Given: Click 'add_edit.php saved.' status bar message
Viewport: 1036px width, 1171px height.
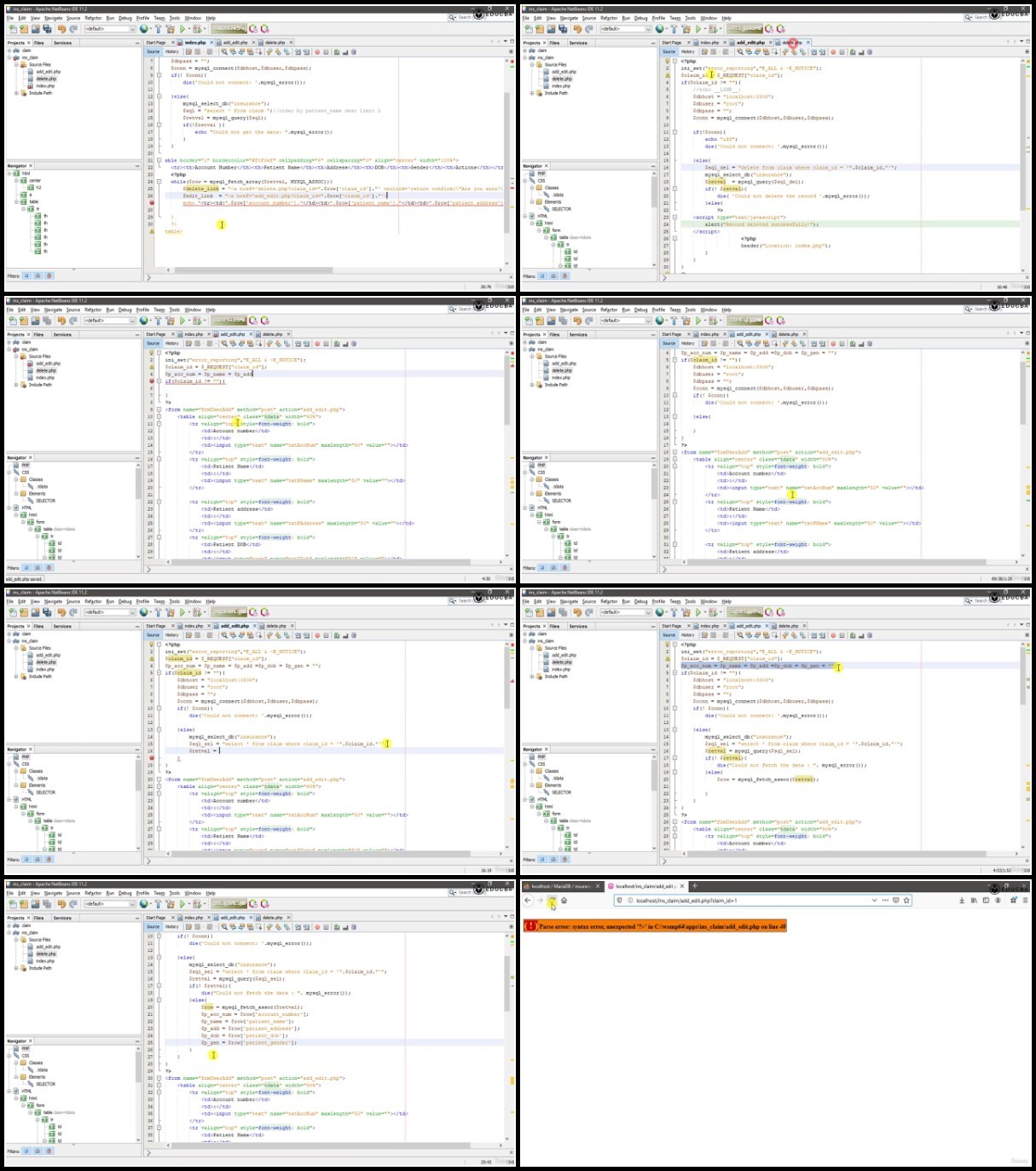Looking at the screenshot, I should [x=23, y=578].
